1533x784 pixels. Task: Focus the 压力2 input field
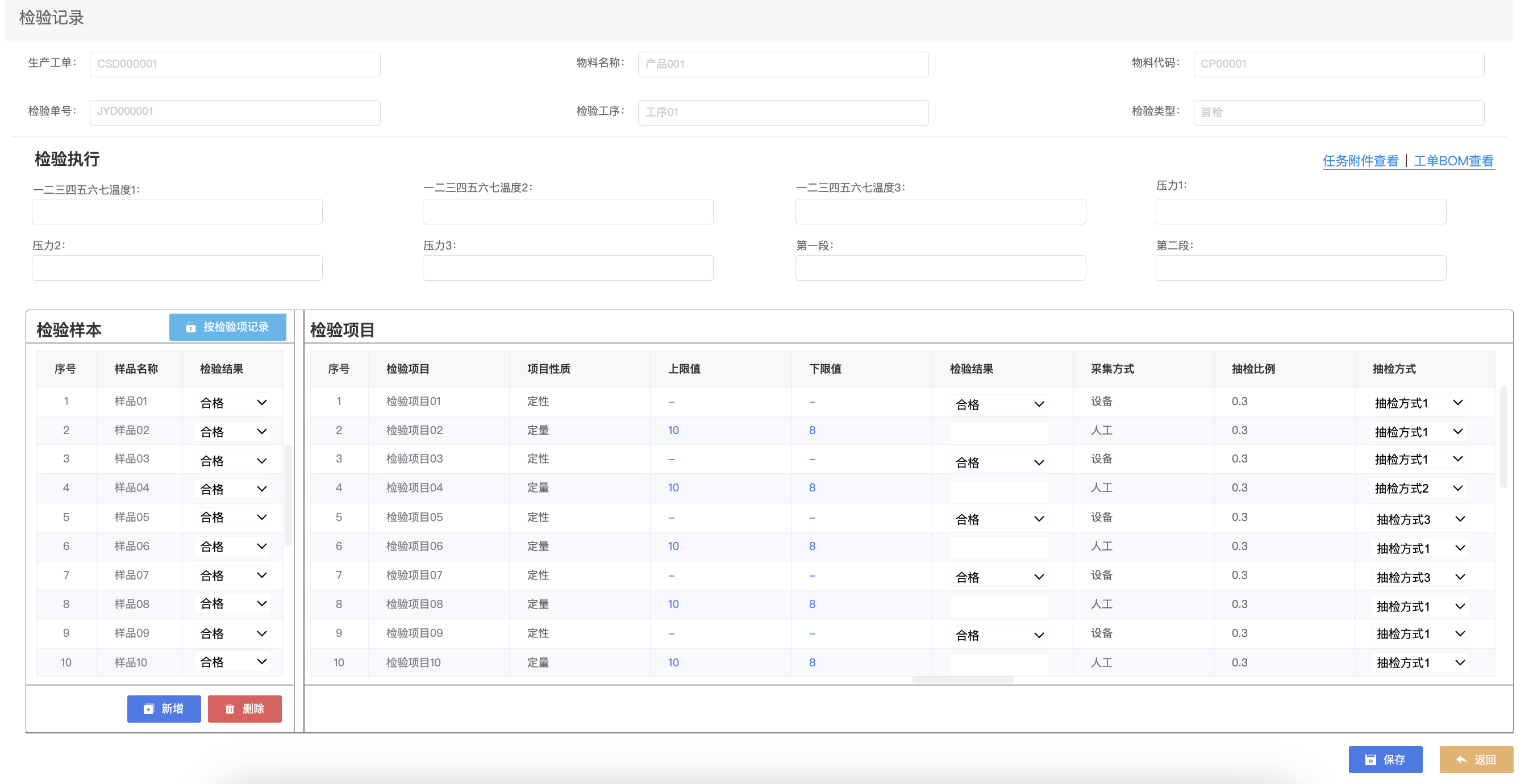pos(177,268)
